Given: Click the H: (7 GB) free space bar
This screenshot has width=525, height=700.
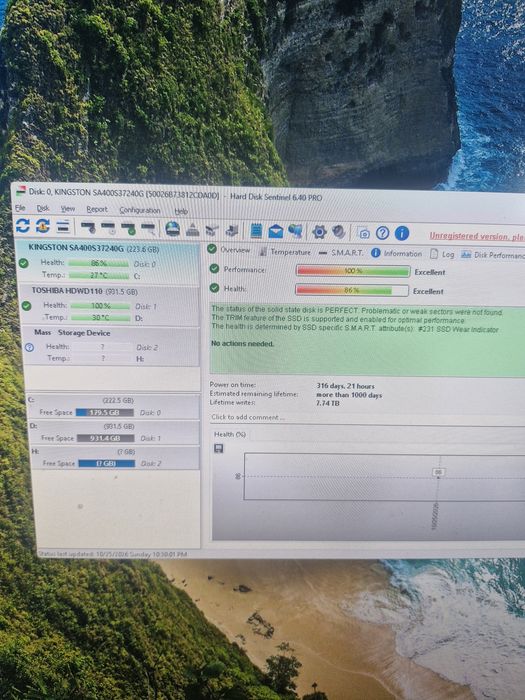Looking at the screenshot, I should [x=107, y=463].
